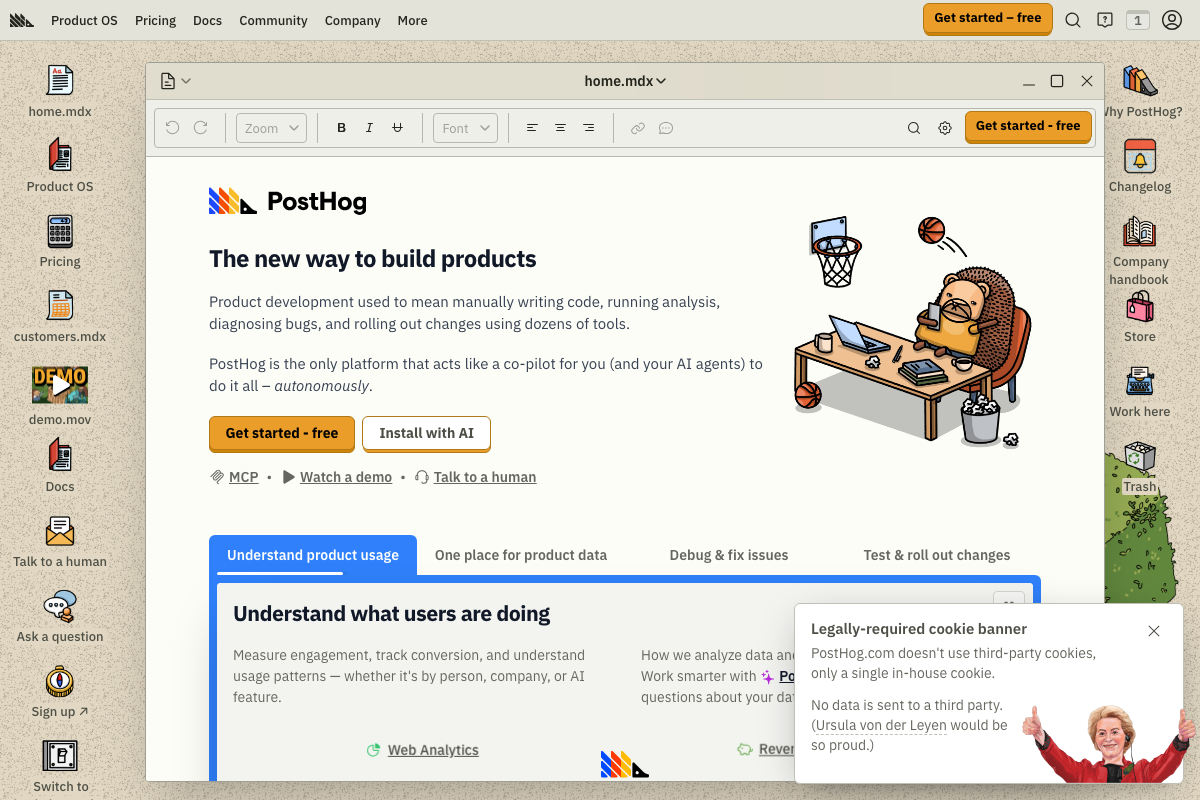This screenshot has width=1200, height=800.
Task: Redo the edit in editor toolbar
Action: 201,128
